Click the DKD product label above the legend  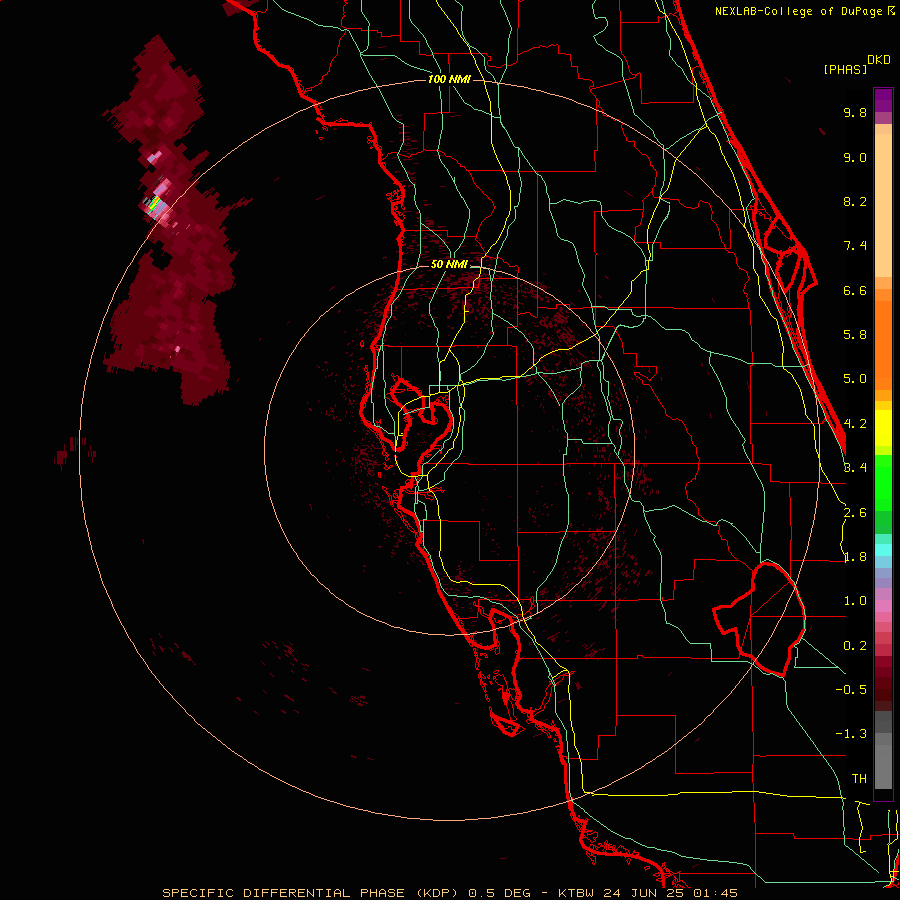click(x=879, y=60)
